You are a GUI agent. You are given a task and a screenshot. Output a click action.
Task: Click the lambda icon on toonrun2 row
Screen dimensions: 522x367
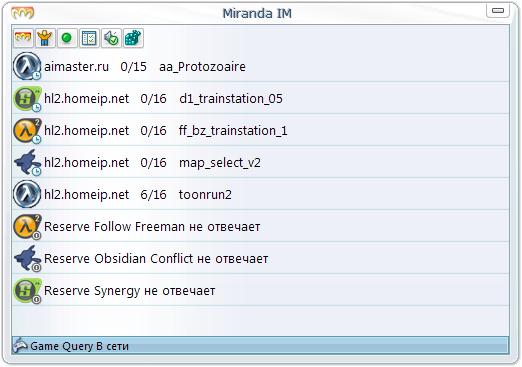(x=27, y=194)
